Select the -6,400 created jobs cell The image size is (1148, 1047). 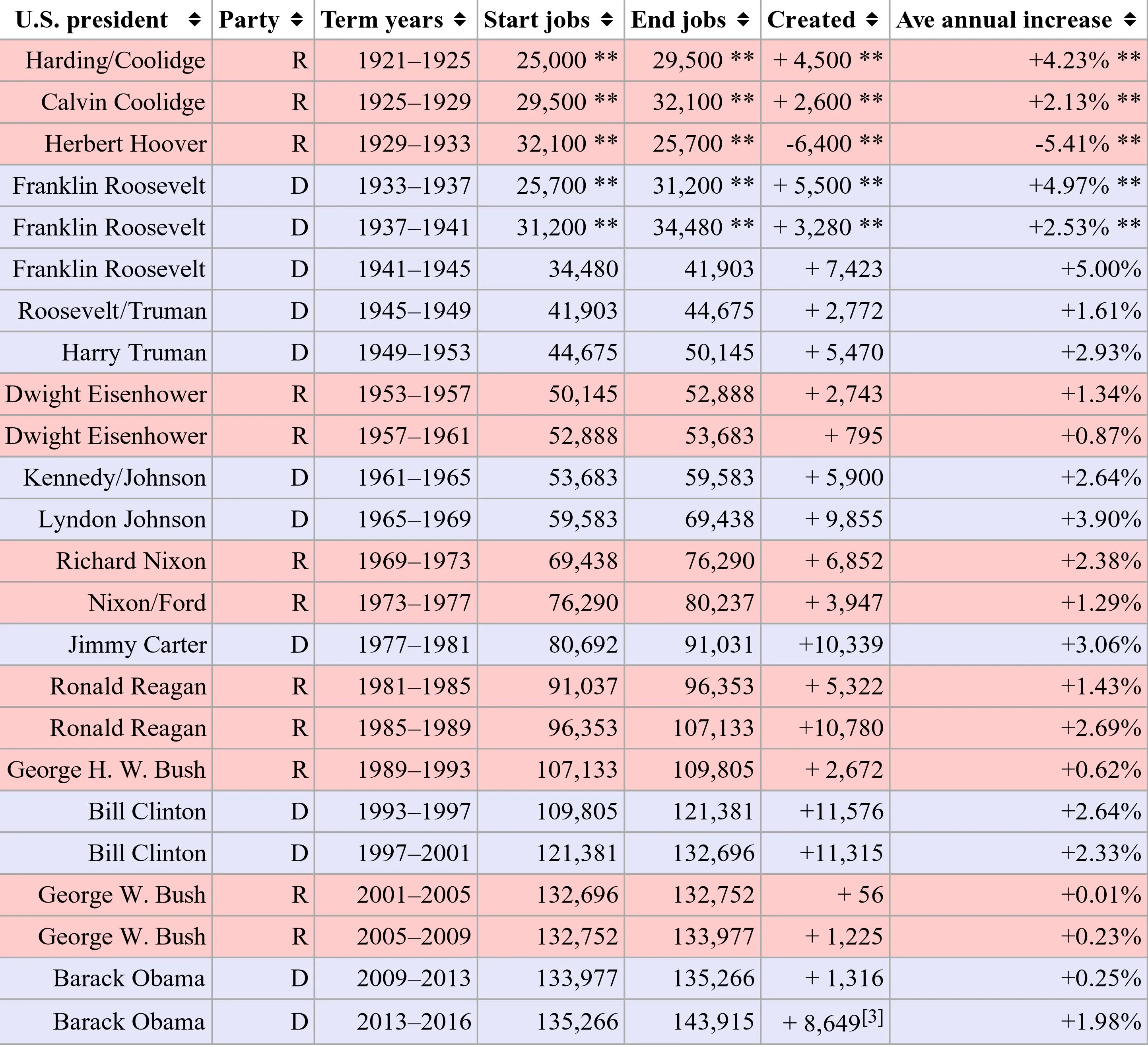pos(819,144)
